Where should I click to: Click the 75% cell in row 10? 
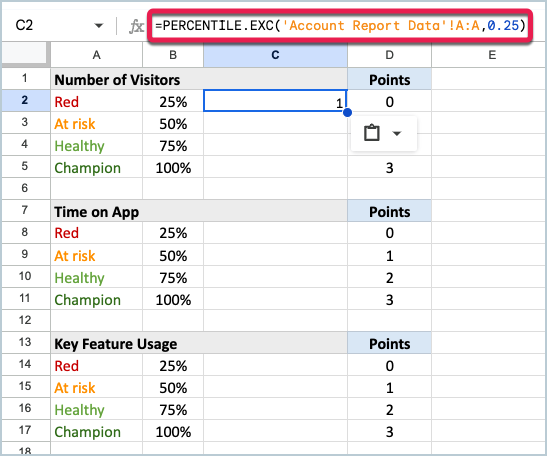tap(173, 278)
